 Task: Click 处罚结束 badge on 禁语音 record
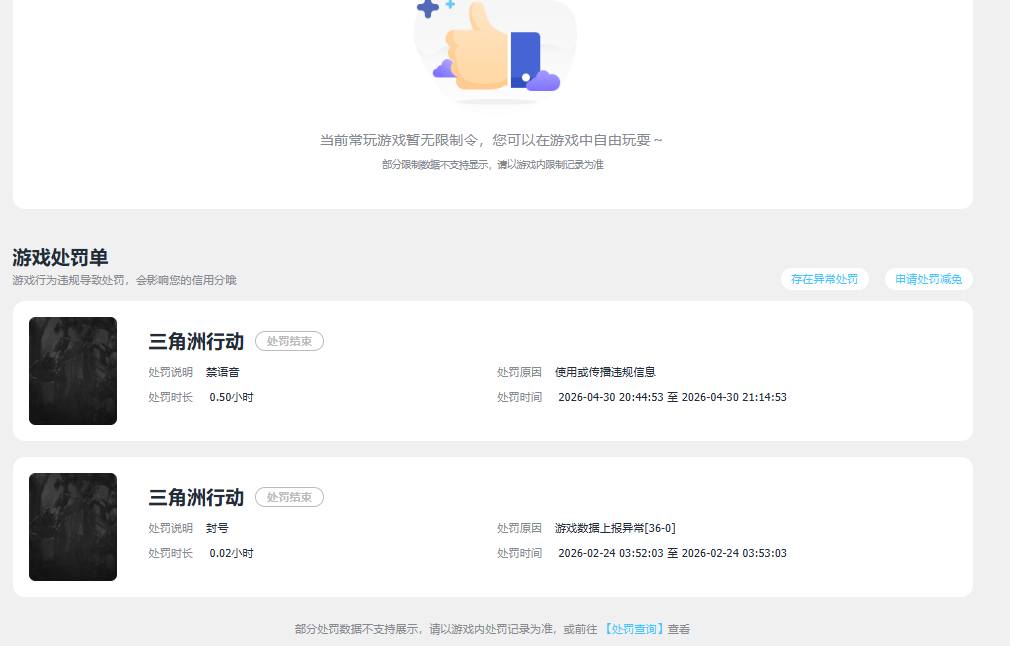tap(289, 341)
